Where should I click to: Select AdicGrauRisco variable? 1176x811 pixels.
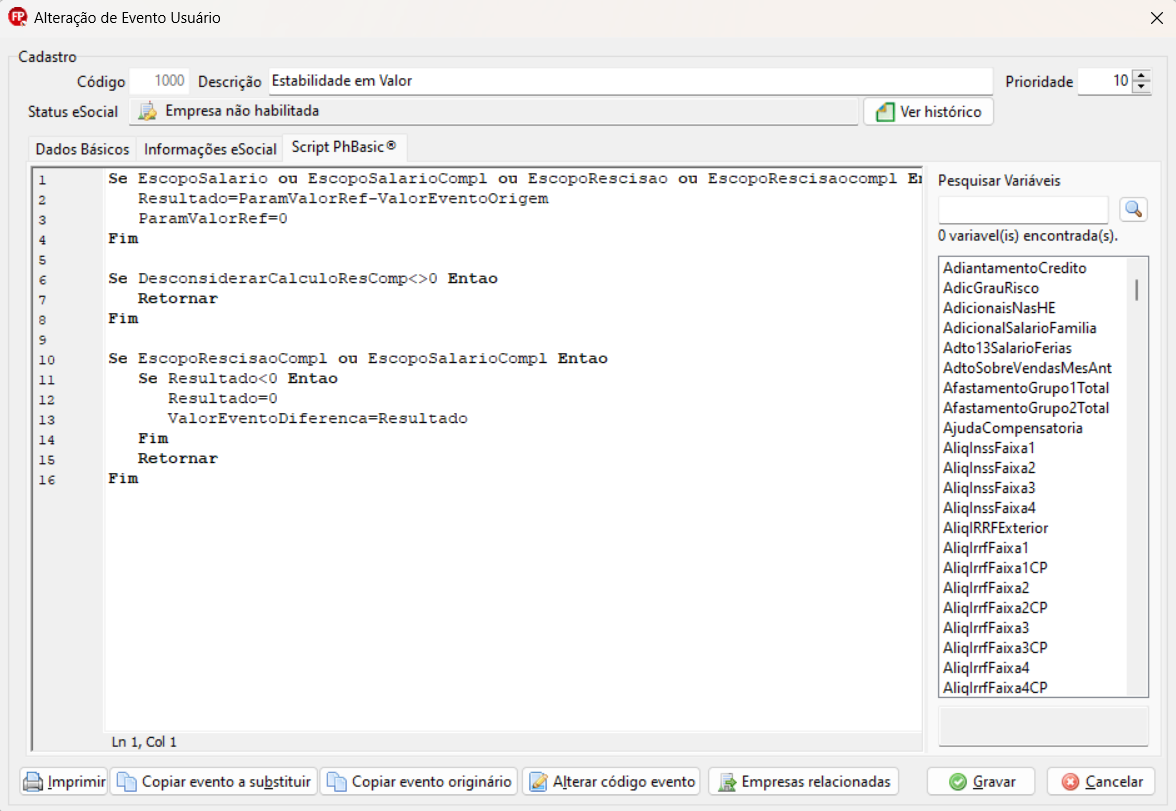click(x=991, y=288)
